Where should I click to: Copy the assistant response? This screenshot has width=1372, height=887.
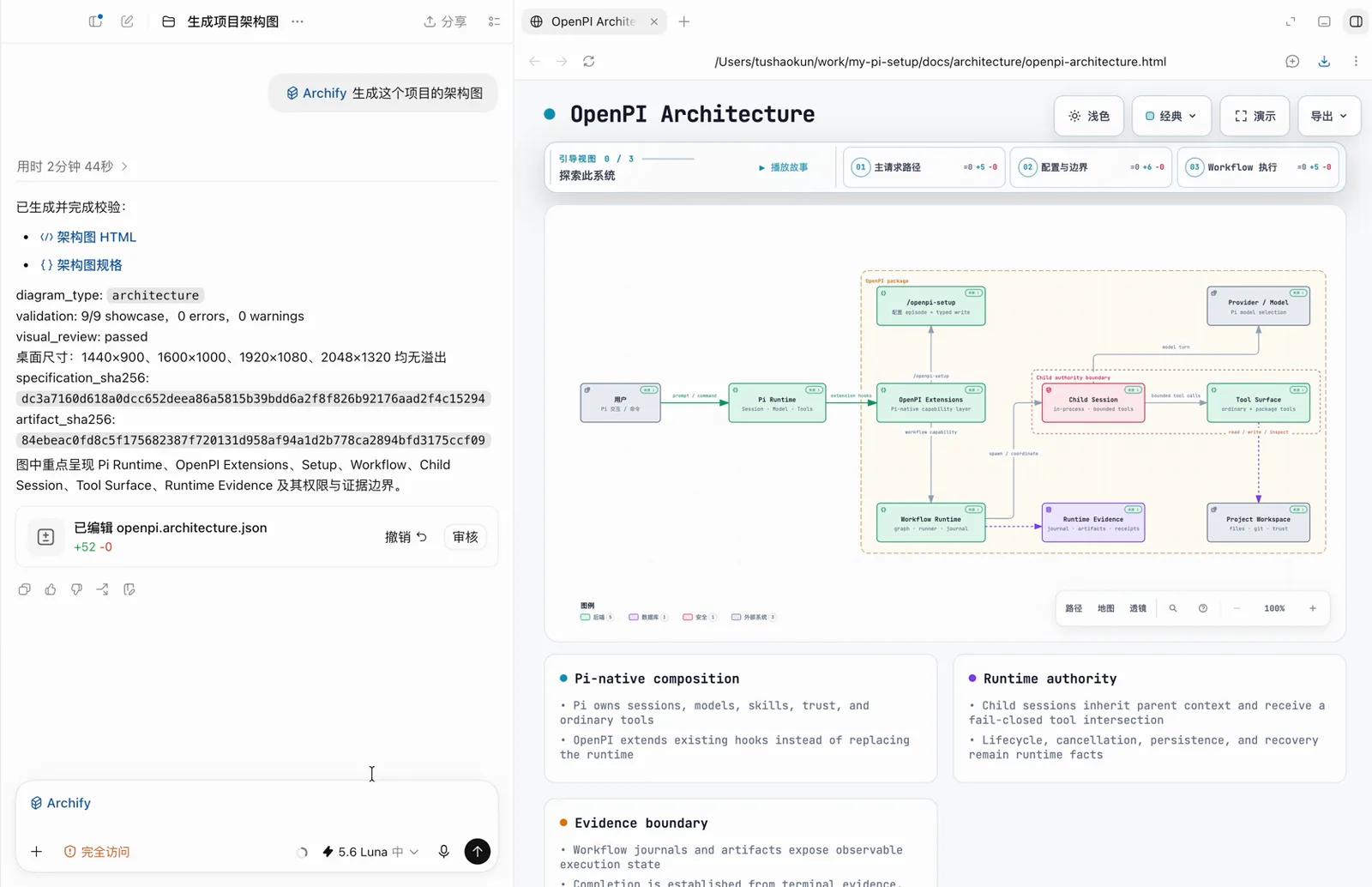point(24,589)
